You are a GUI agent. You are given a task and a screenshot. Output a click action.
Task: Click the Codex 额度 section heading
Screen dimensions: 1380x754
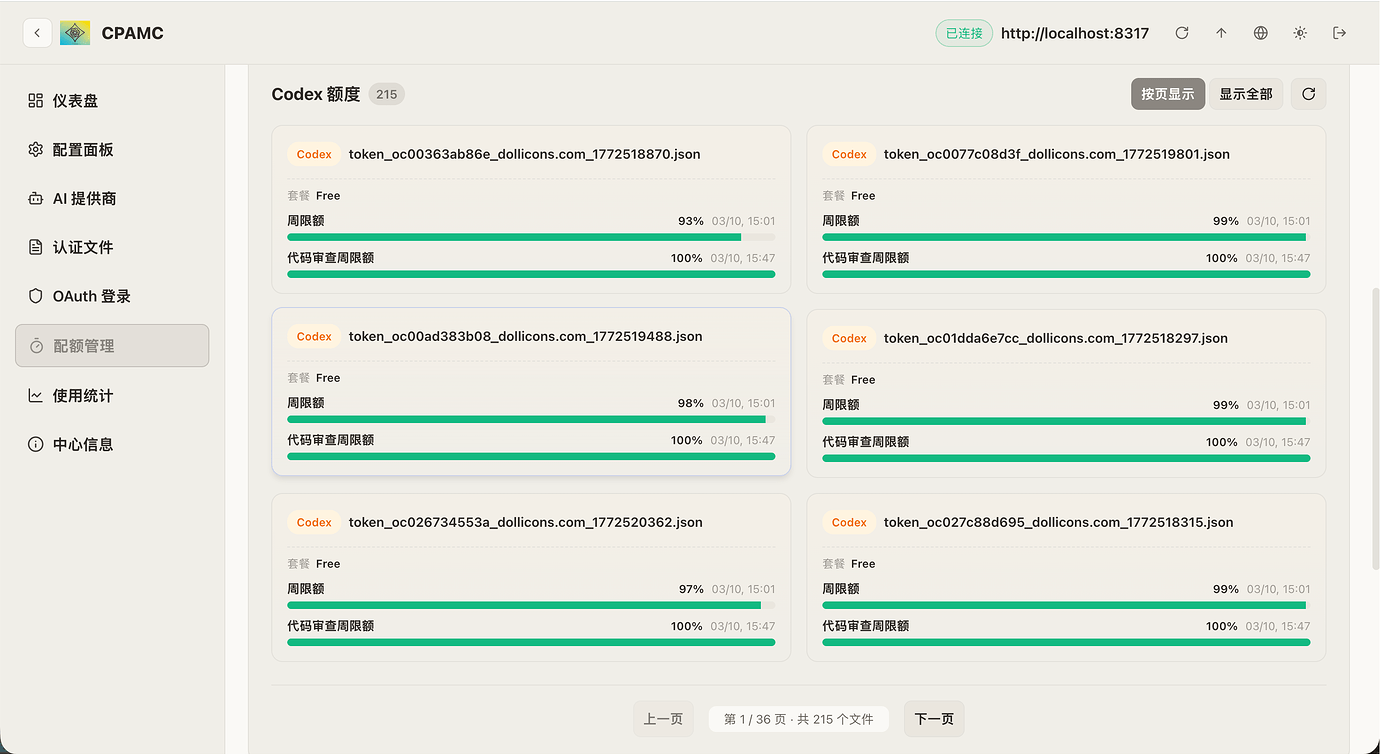tap(316, 94)
